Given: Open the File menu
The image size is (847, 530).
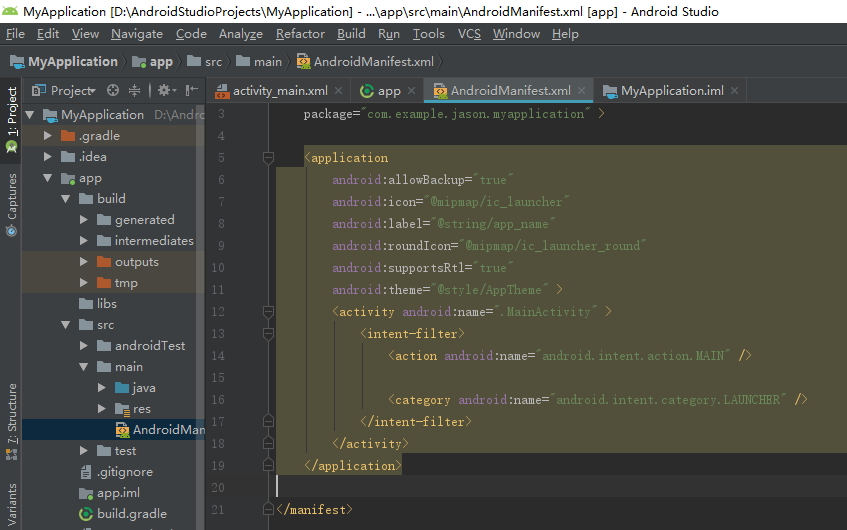Looking at the screenshot, I should coord(15,34).
